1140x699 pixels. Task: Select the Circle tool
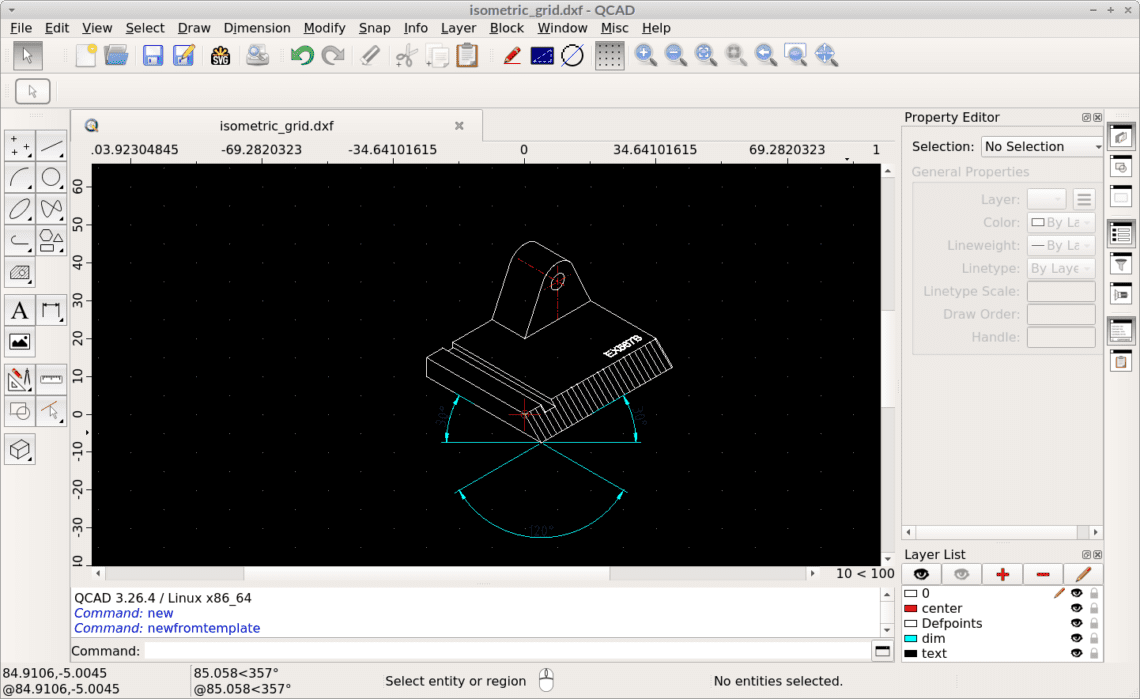pyautogui.click(x=52, y=177)
